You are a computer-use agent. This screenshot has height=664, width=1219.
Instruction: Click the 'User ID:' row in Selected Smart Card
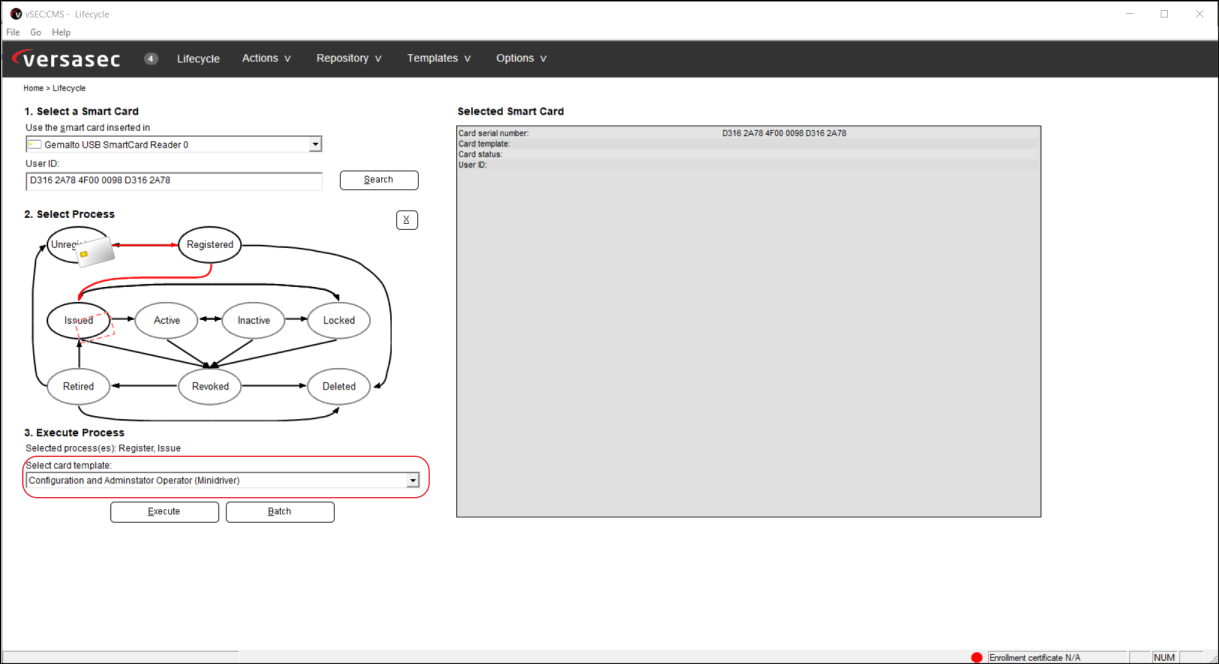point(748,164)
